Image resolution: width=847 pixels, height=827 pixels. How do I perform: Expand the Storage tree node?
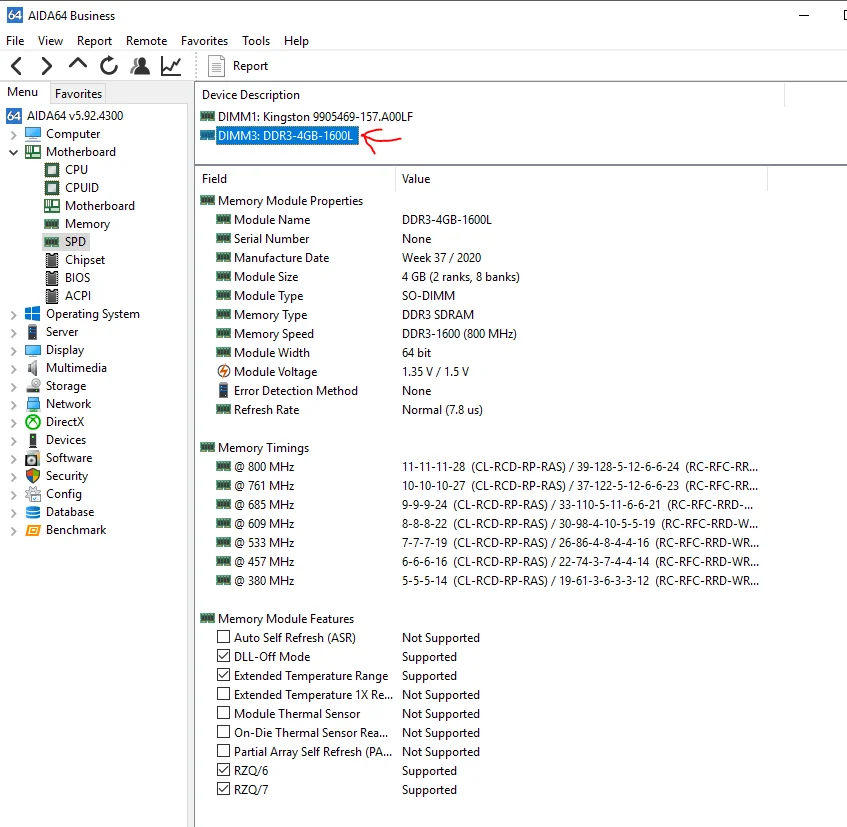tap(14, 387)
